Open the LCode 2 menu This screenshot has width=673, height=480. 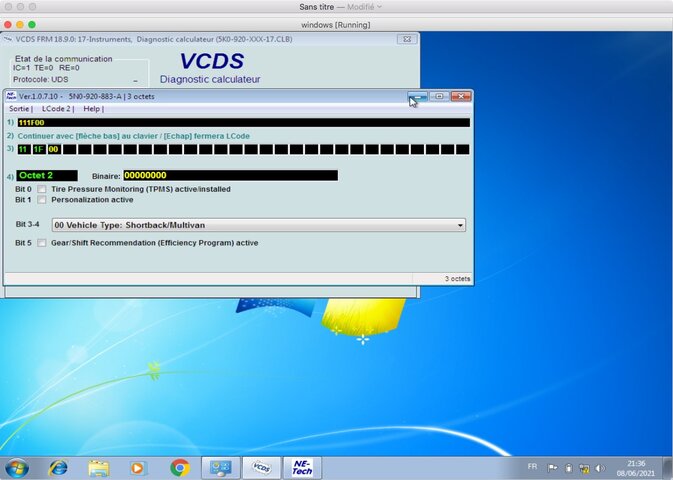point(56,109)
